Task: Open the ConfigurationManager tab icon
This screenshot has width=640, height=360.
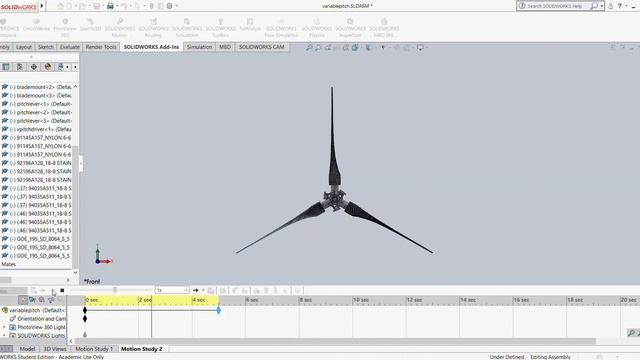Action: pyautogui.click(x=33, y=67)
